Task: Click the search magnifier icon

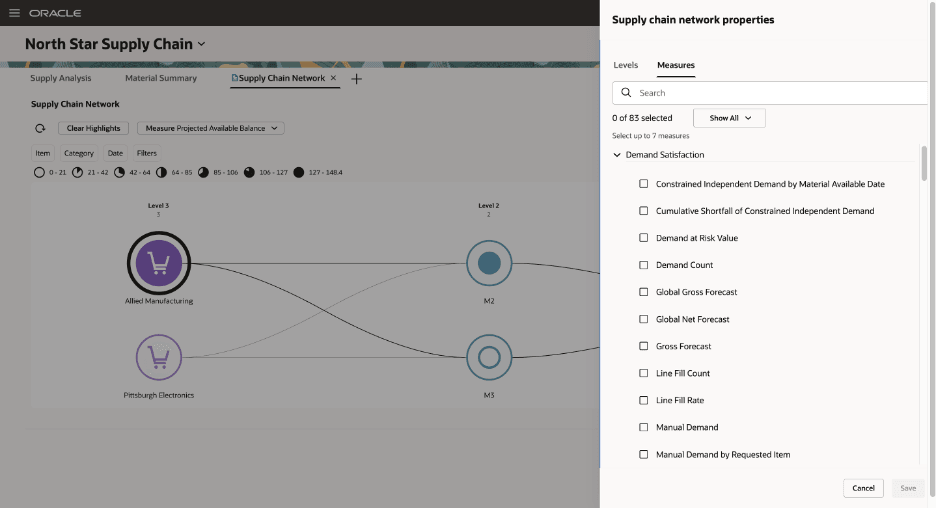Action: click(x=626, y=93)
